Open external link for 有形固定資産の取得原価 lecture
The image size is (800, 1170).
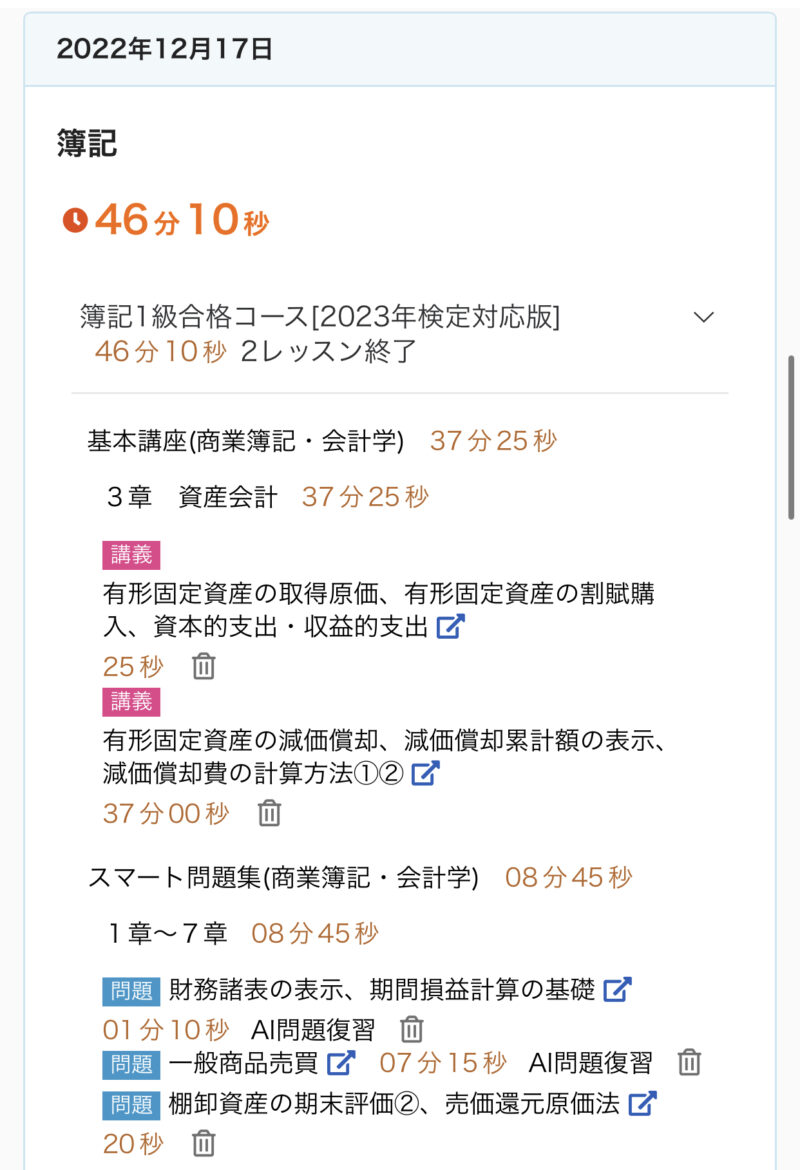point(451,627)
